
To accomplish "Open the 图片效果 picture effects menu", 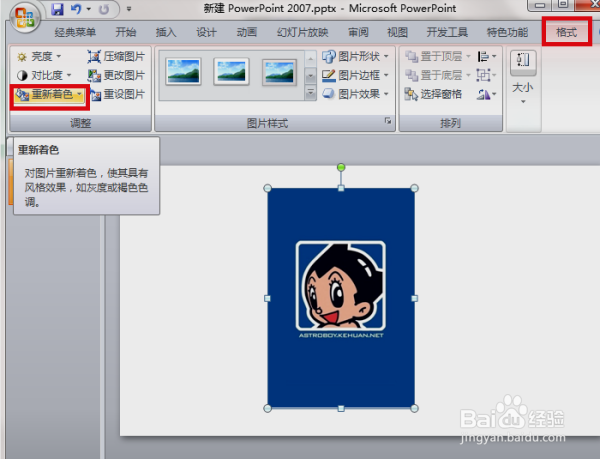I will [x=355, y=94].
